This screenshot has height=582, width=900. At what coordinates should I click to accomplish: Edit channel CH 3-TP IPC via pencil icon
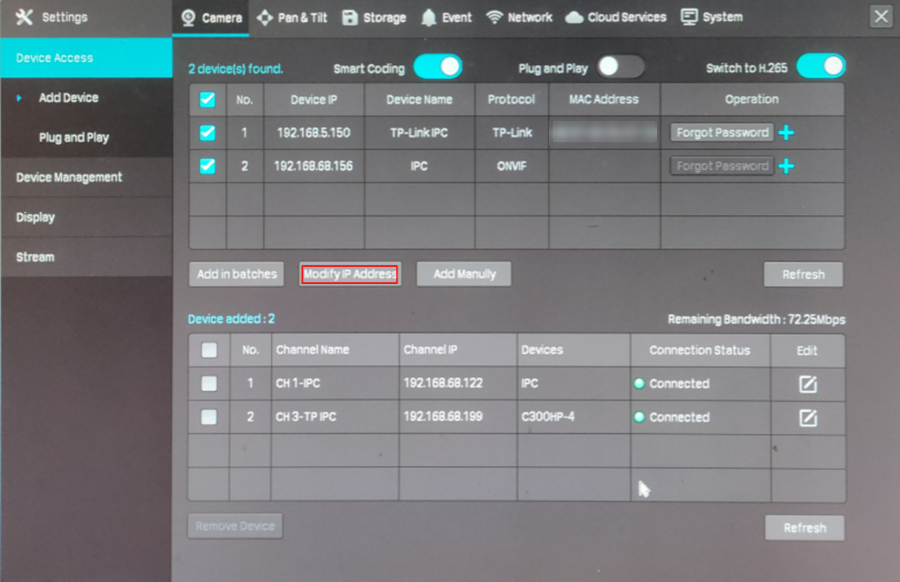808,417
